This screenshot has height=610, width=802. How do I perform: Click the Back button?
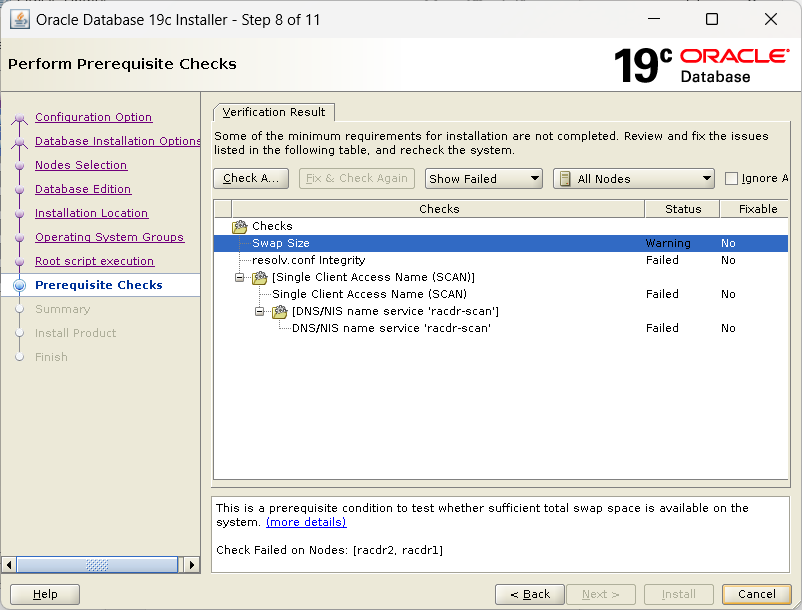point(530,594)
